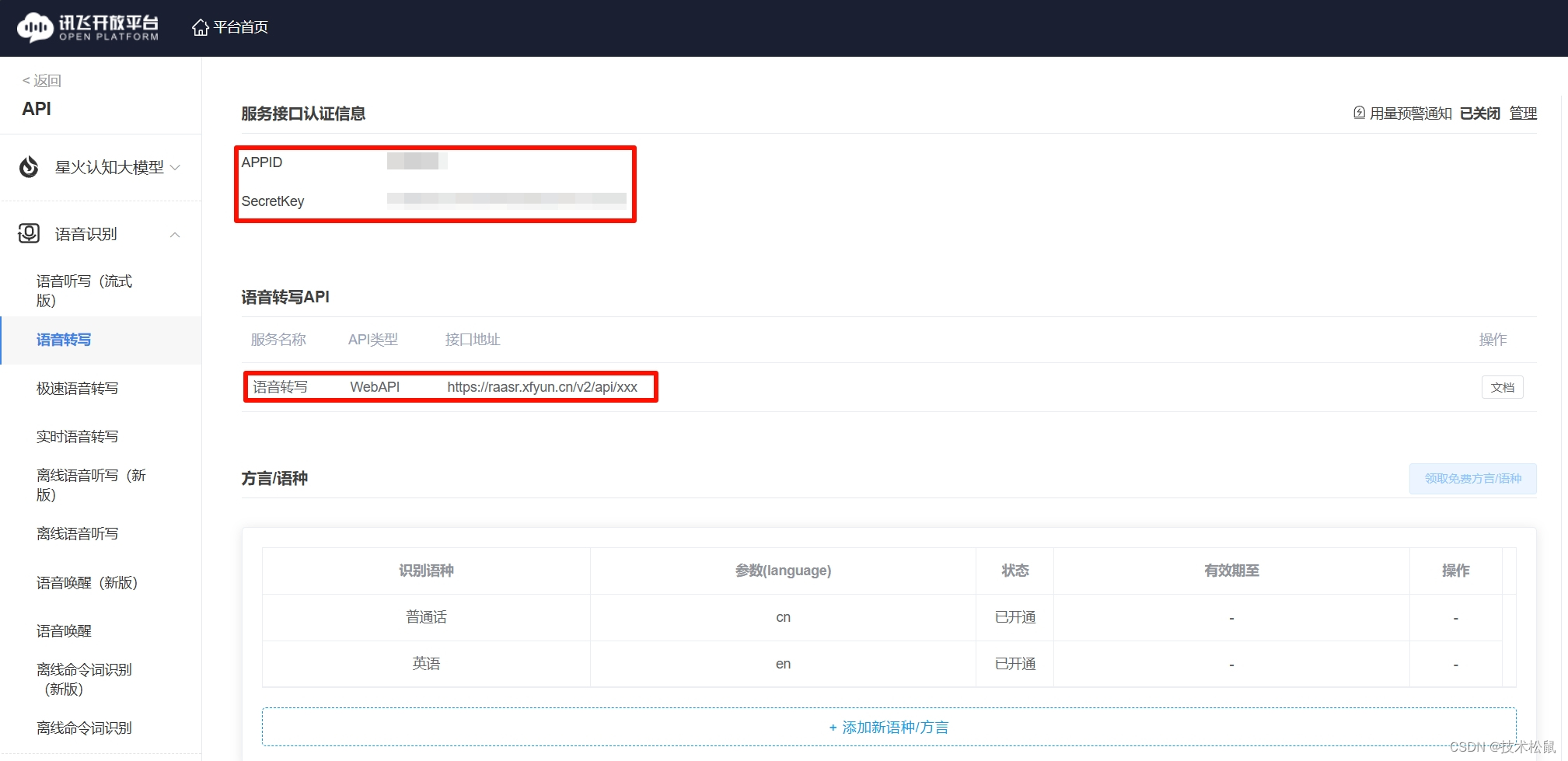Click the 英语 language cell
Viewport: 1568px width, 761px height.
426,664
